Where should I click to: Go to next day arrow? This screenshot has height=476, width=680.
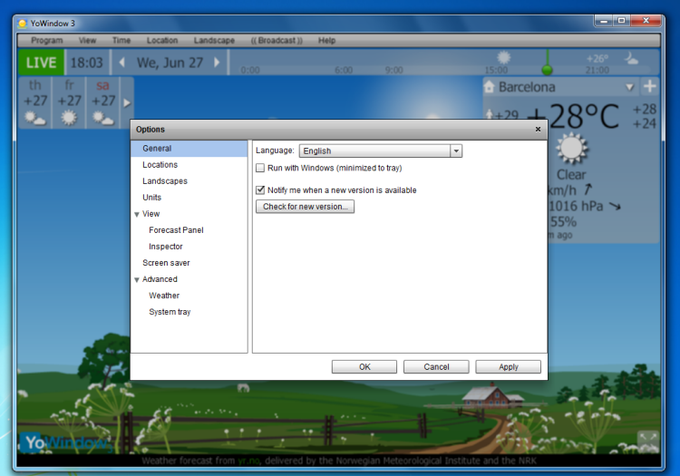tap(217, 62)
